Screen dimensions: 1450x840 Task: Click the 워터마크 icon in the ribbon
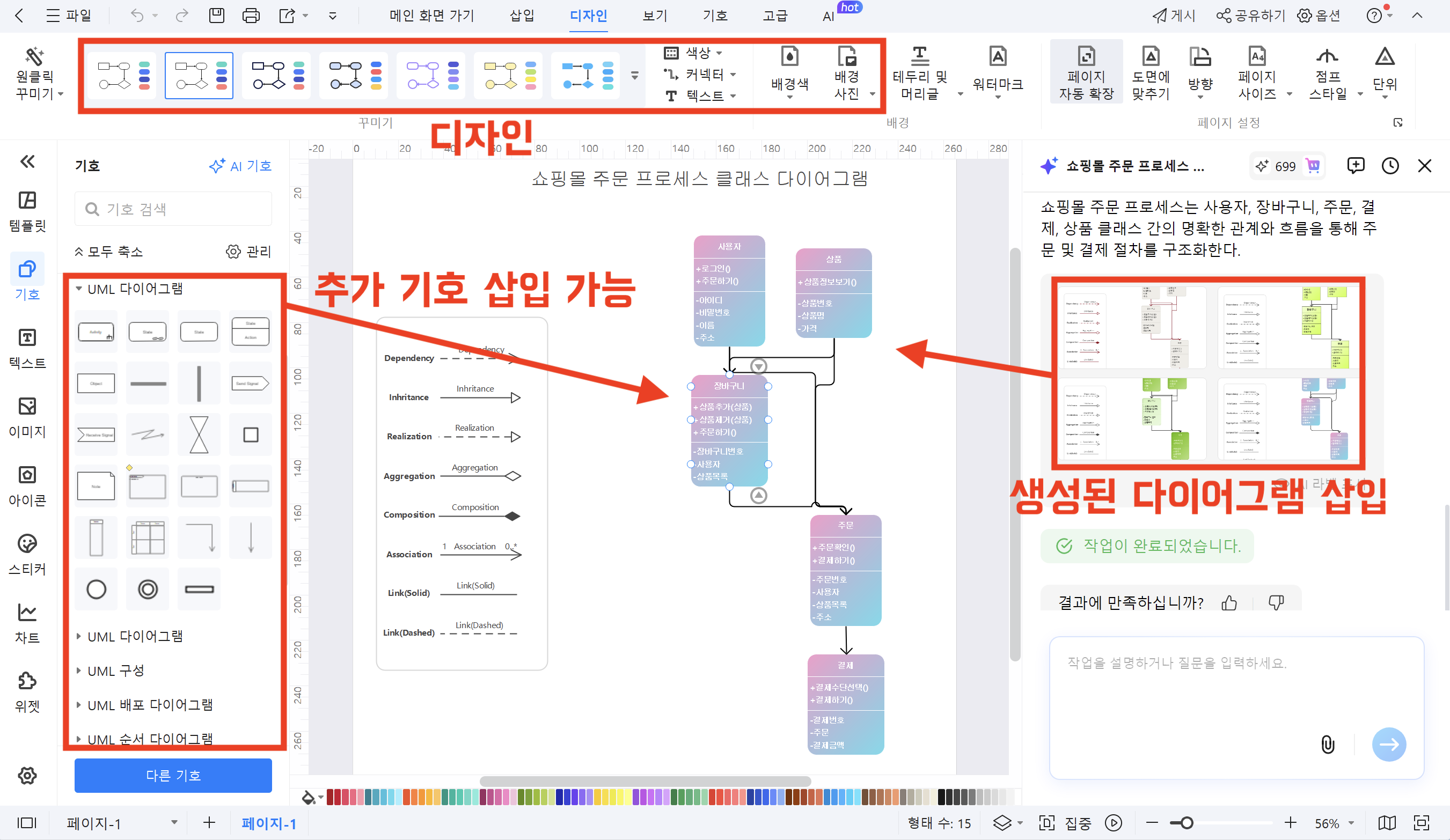pos(997,71)
